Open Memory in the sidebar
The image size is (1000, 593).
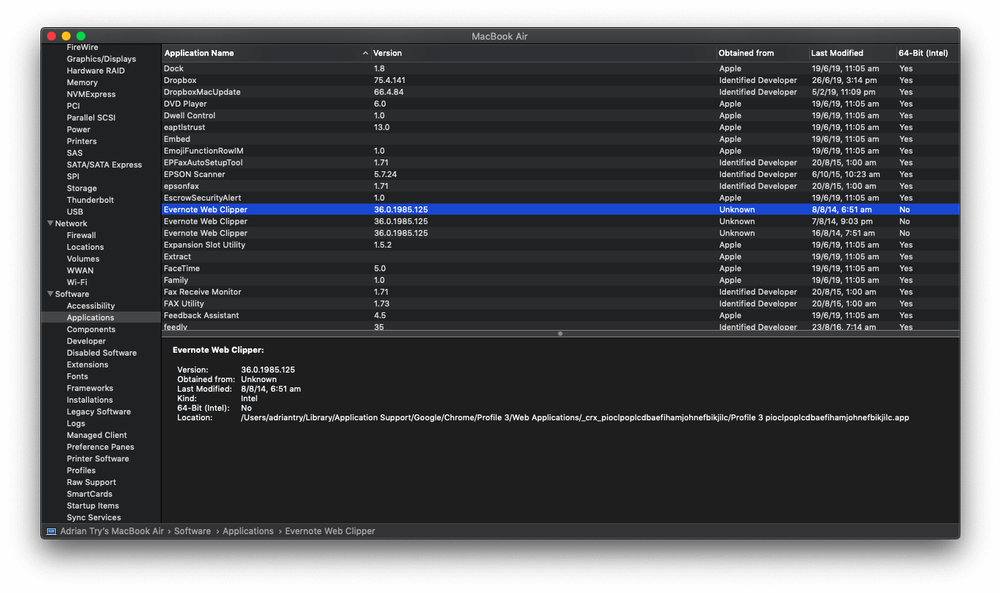82,82
